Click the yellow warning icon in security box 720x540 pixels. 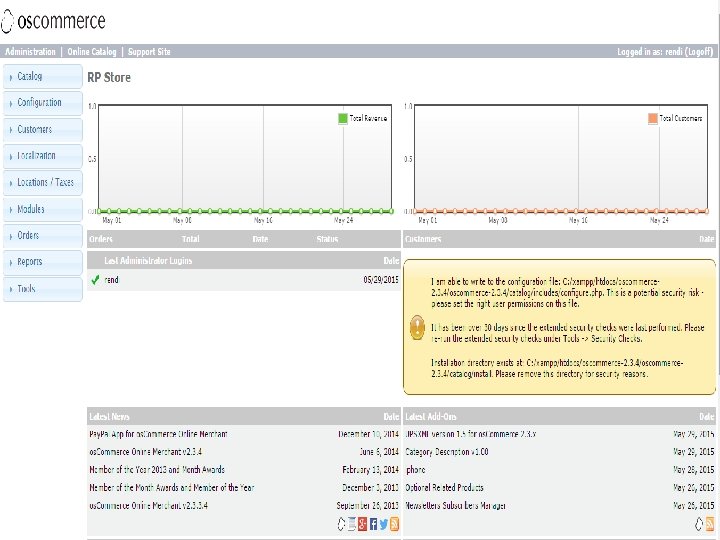417,327
